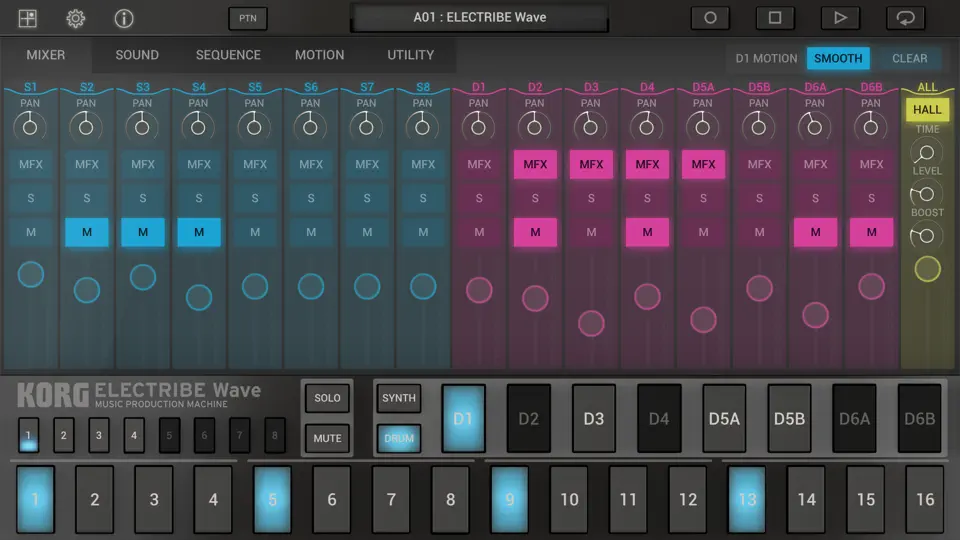
Task: Click the S1 PAN knob
Action: click(30, 127)
